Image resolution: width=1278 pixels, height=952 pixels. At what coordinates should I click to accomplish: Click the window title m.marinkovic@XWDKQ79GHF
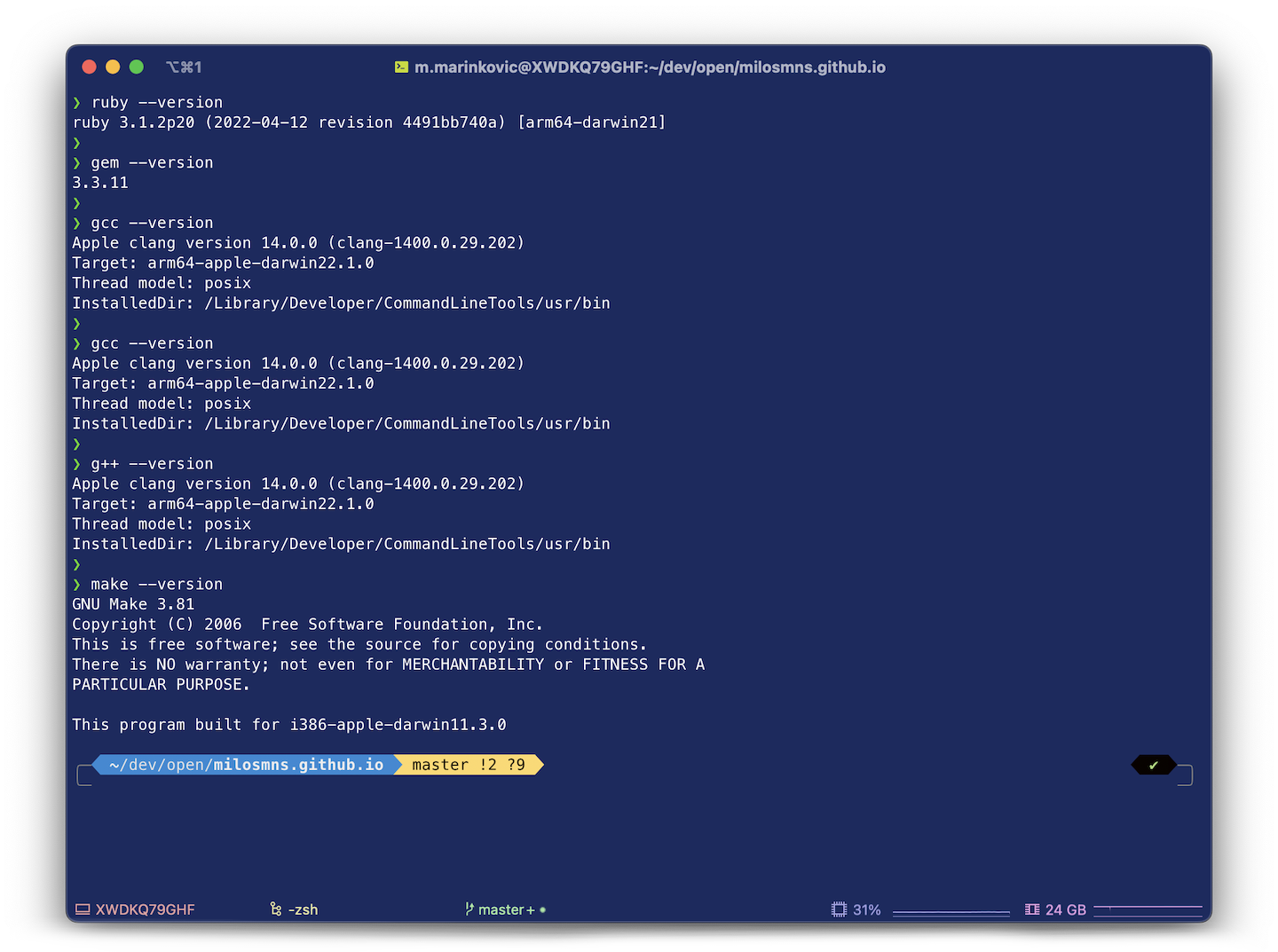650,67
